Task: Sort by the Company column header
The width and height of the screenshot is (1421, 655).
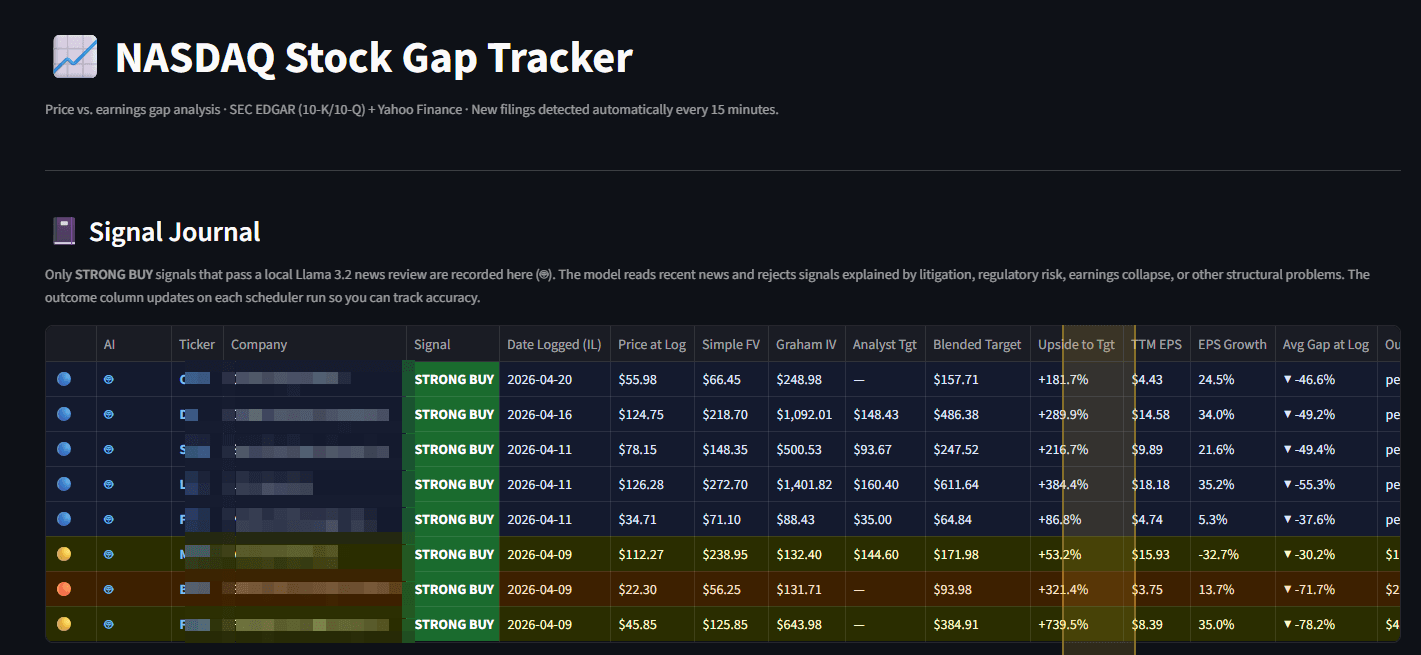Action: coord(315,344)
